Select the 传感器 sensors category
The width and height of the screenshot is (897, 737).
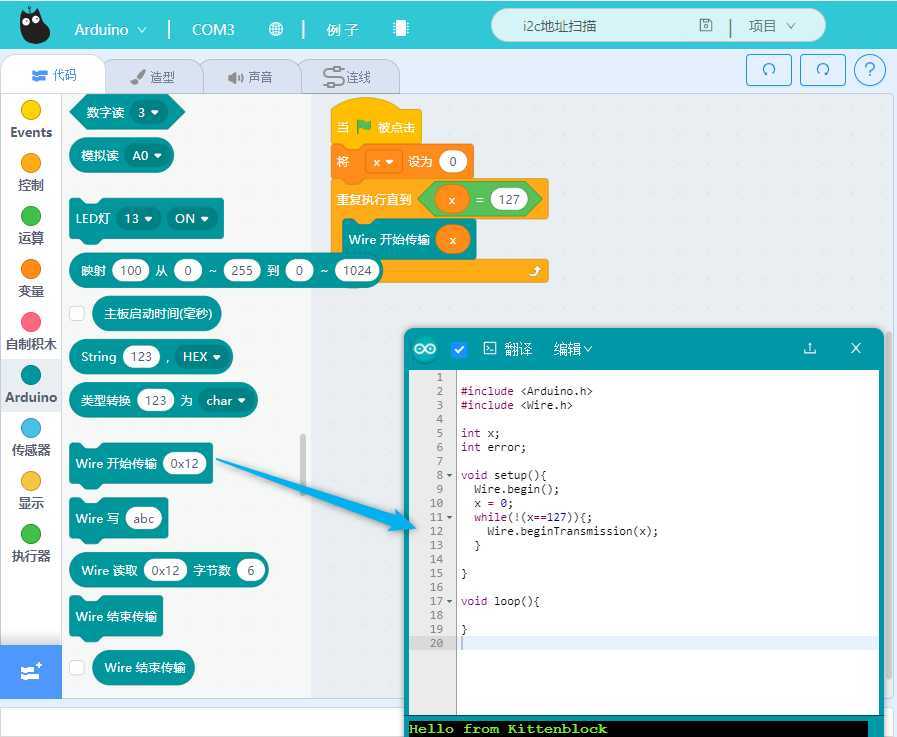tap(31, 437)
